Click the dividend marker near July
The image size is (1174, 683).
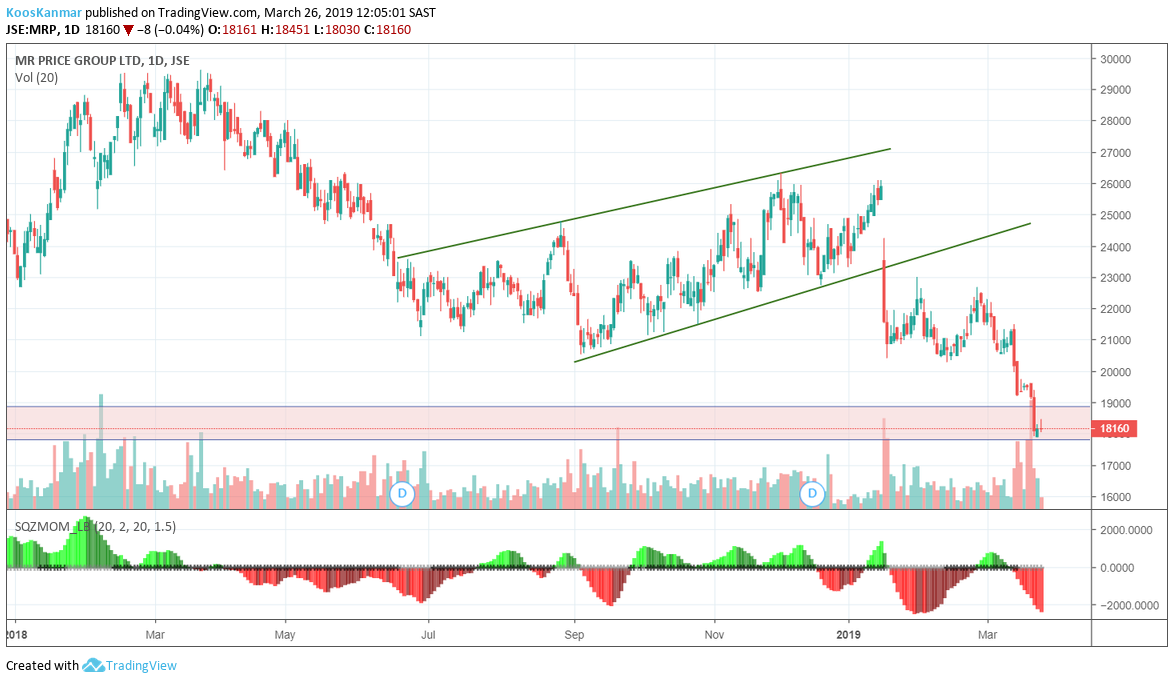(402, 494)
